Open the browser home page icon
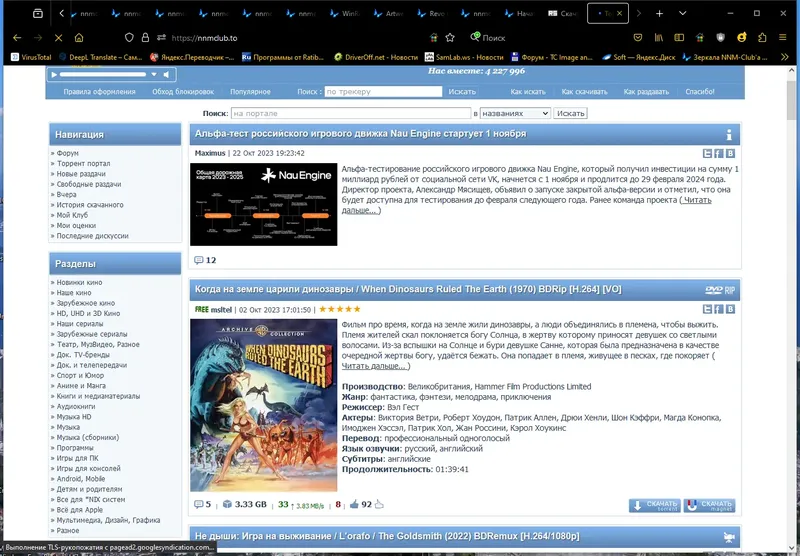This screenshot has width=800, height=556. click(x=79, y=38)
